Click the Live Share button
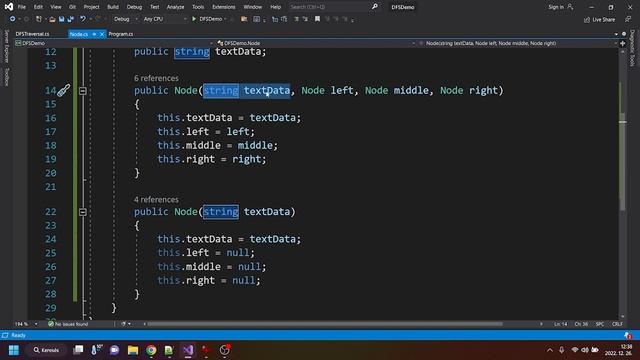 click(599, 19)
